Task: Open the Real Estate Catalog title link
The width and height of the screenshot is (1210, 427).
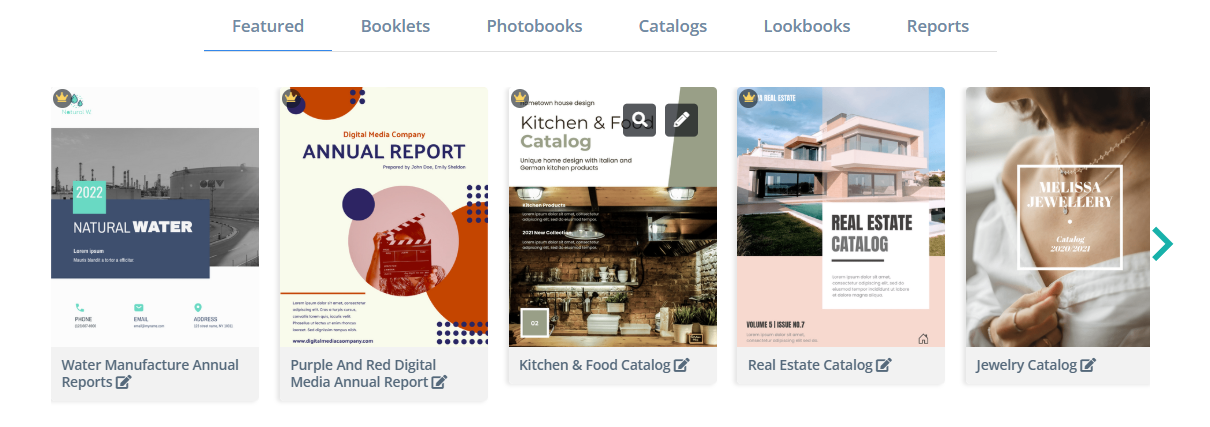Action: tap(810, 365)
